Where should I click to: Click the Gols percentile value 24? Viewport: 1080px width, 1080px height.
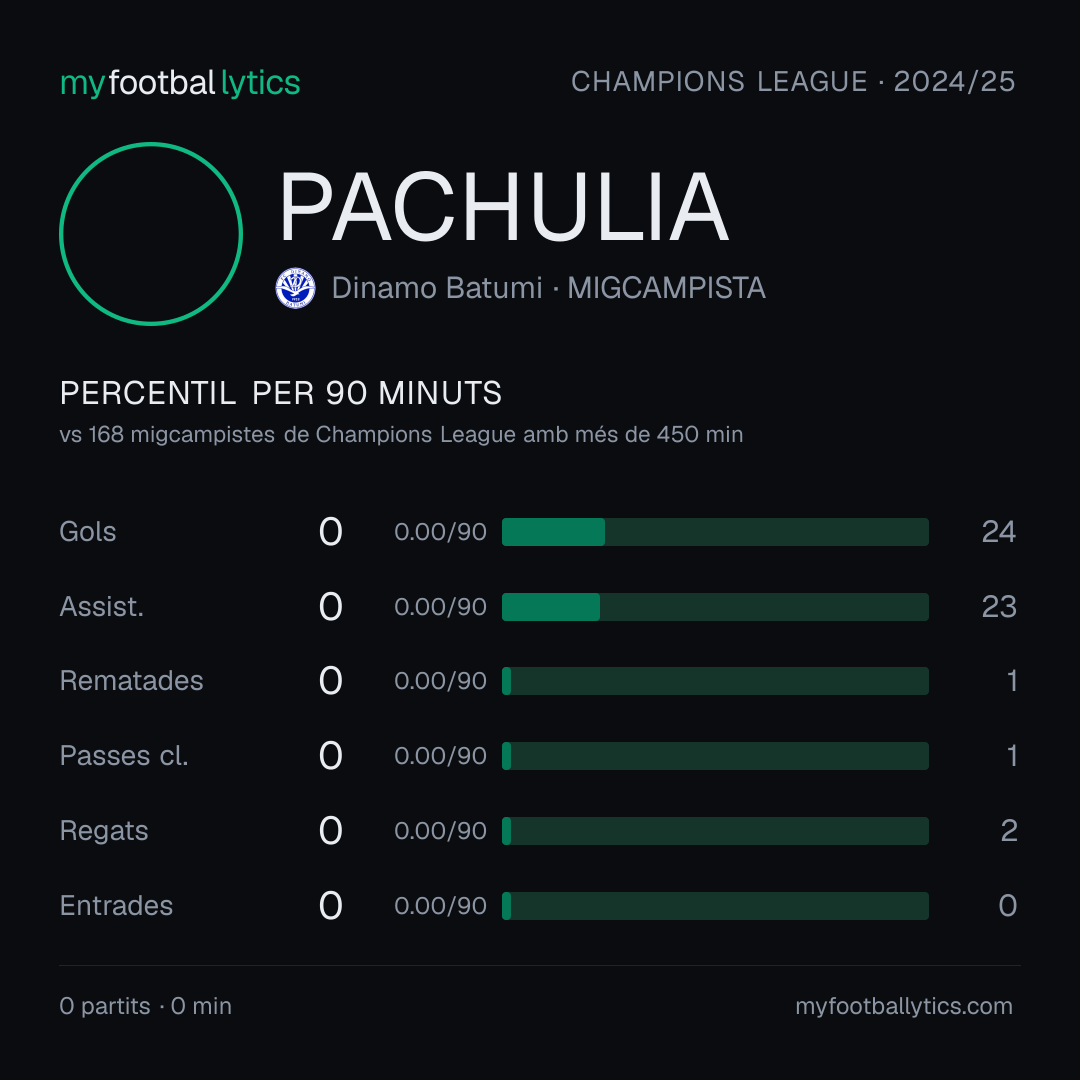(998, 532)
